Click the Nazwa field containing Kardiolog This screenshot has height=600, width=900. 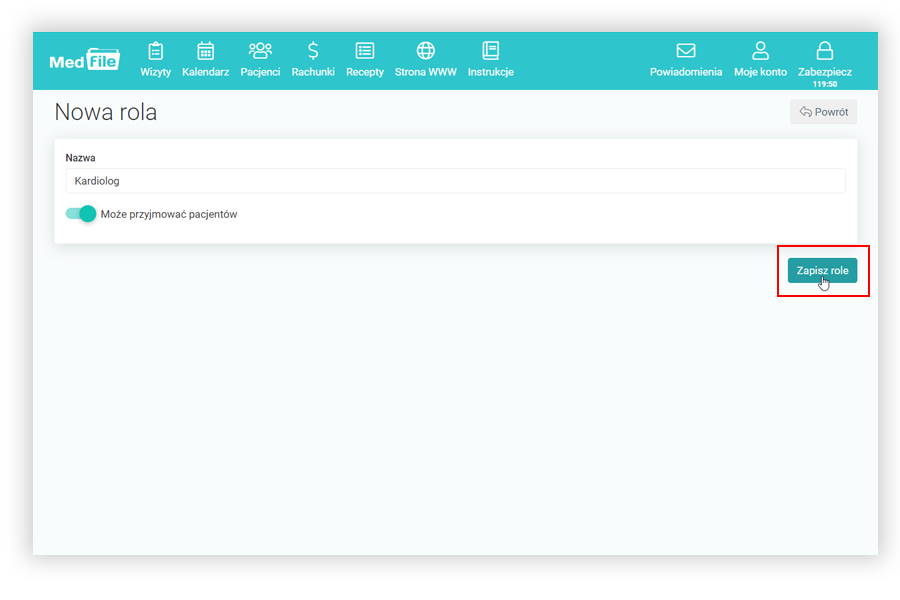pos(455,181)
